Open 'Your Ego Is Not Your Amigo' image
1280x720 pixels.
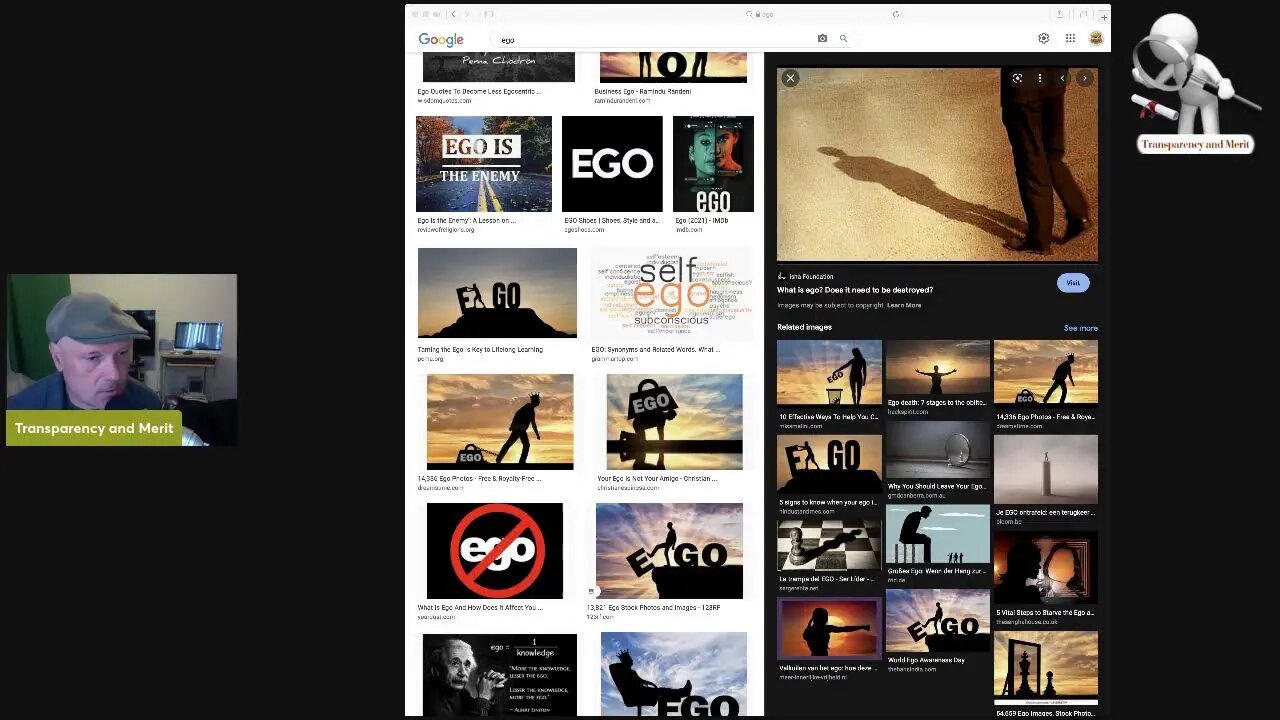pos(674,421)
